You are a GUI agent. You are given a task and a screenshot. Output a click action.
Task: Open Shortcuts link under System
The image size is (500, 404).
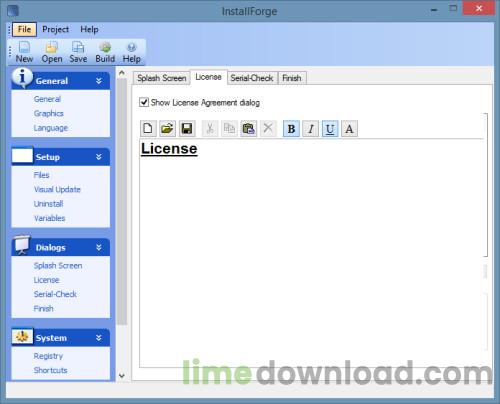point(50,370)
